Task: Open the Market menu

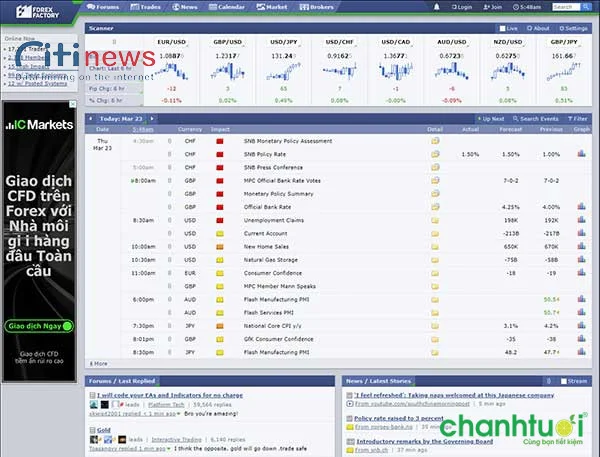Action: (272, 7)
